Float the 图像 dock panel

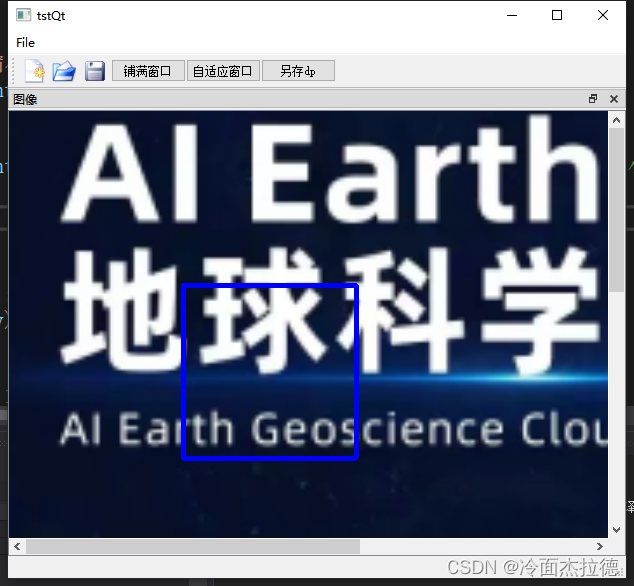pos(593,99)
